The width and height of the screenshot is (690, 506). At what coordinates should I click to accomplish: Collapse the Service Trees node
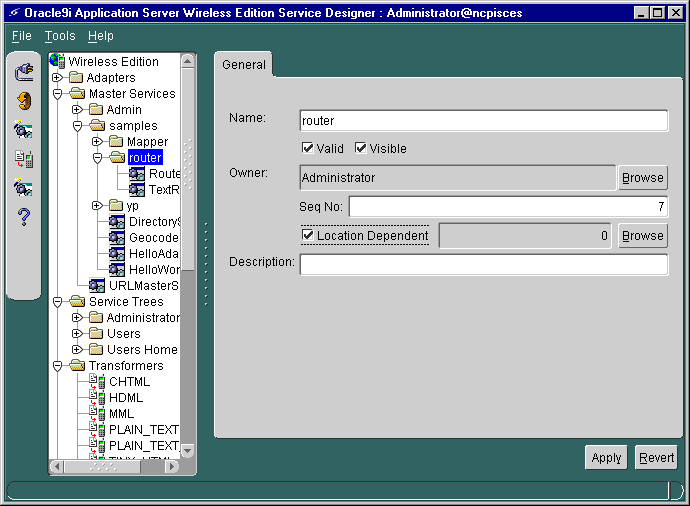tap(57, 302)
